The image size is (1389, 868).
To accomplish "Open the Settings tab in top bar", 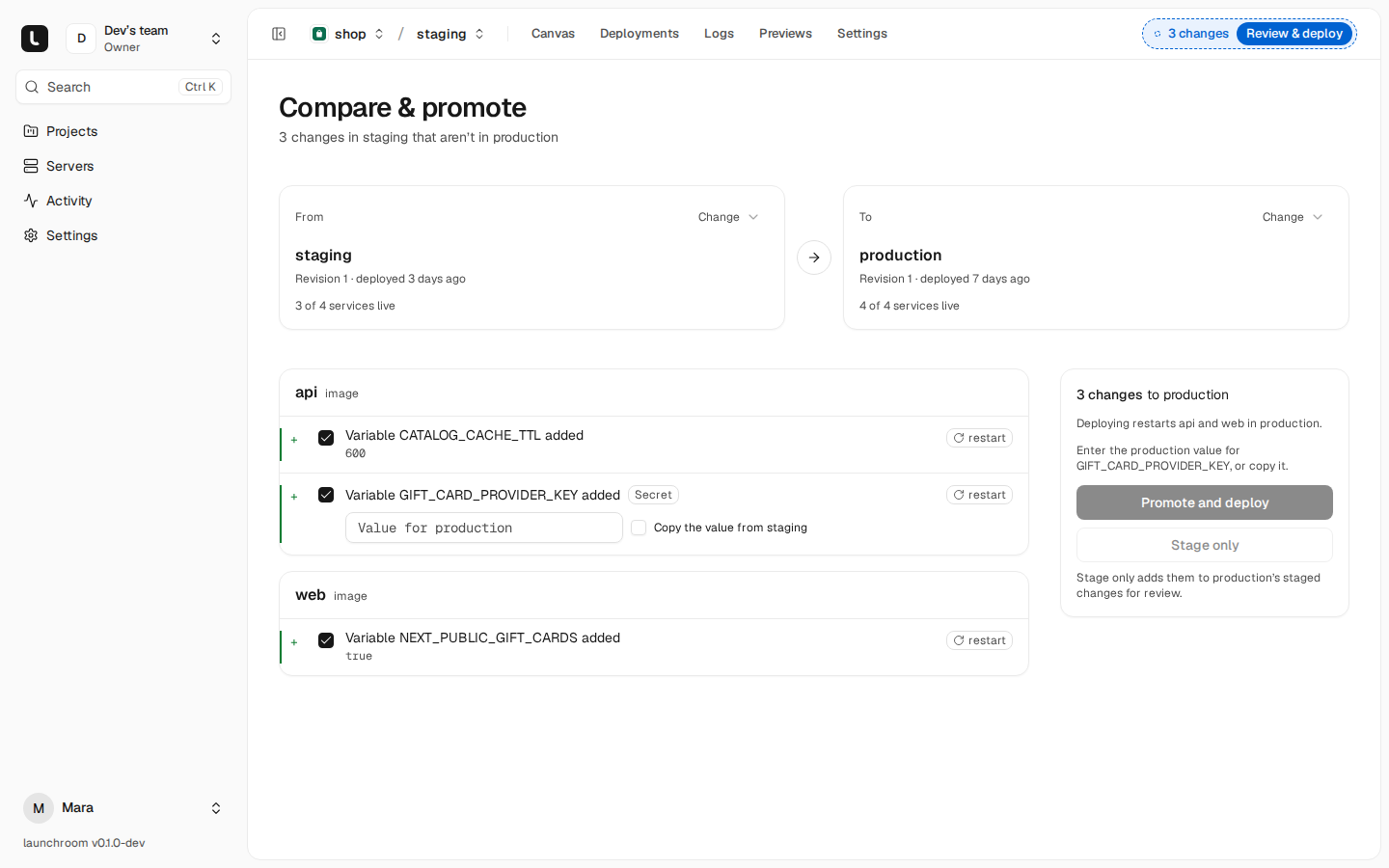I will (862, 34).
